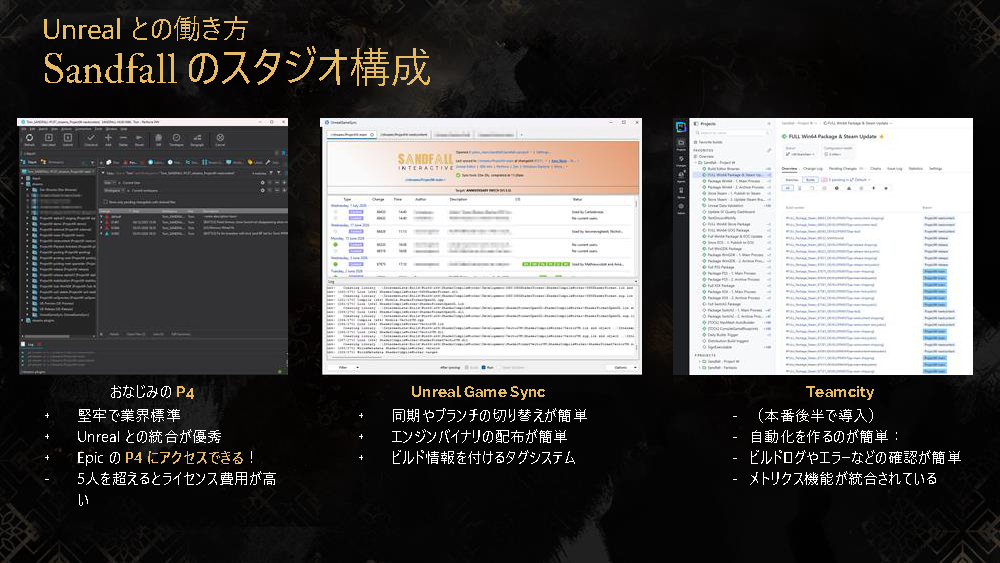Toggle the Run checkbox in UnrealGameSync footer

coord(483,368)
